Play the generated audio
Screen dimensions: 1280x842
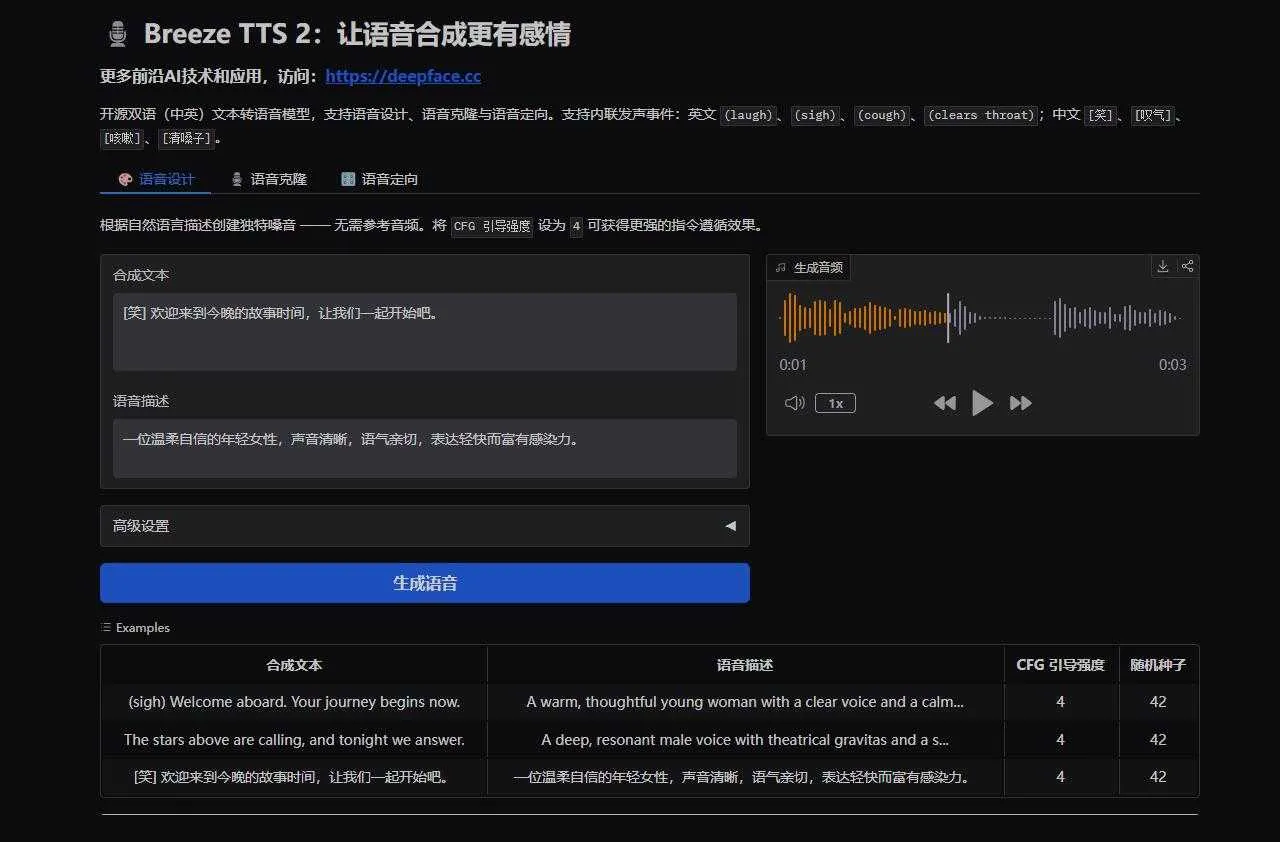(x=983, y=403)
